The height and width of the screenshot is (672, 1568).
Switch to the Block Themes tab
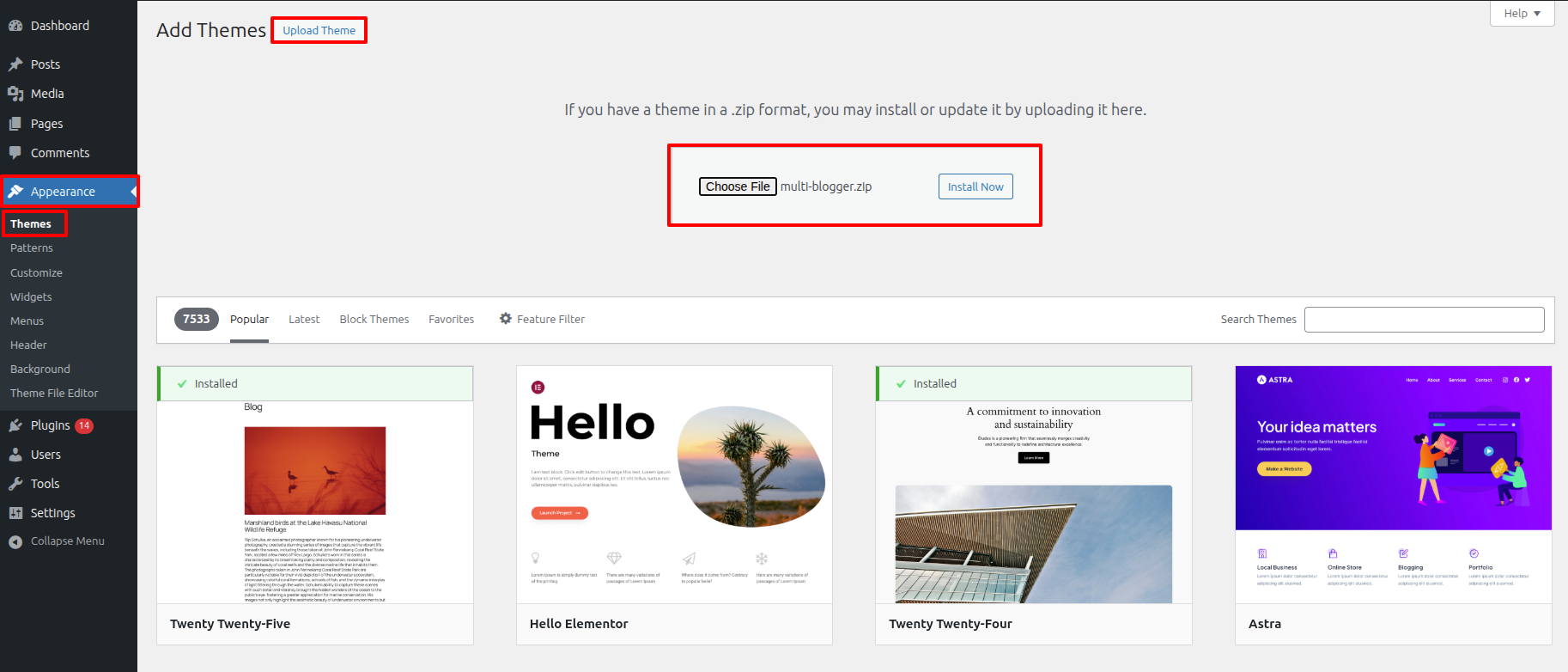coord(374,319)
